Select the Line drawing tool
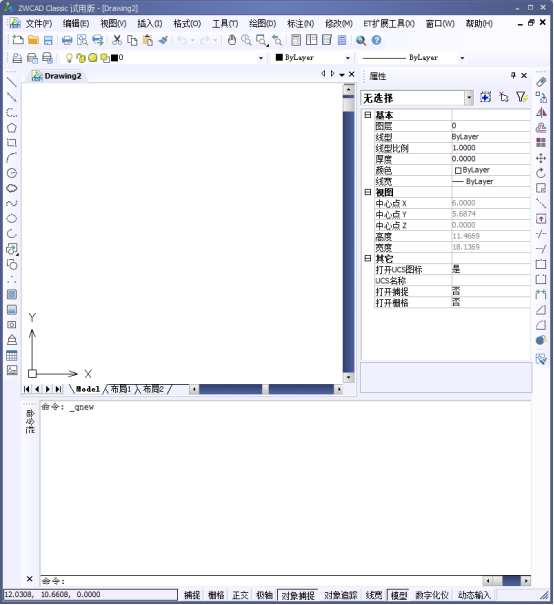The image size is (554, 605). point(12,82)
